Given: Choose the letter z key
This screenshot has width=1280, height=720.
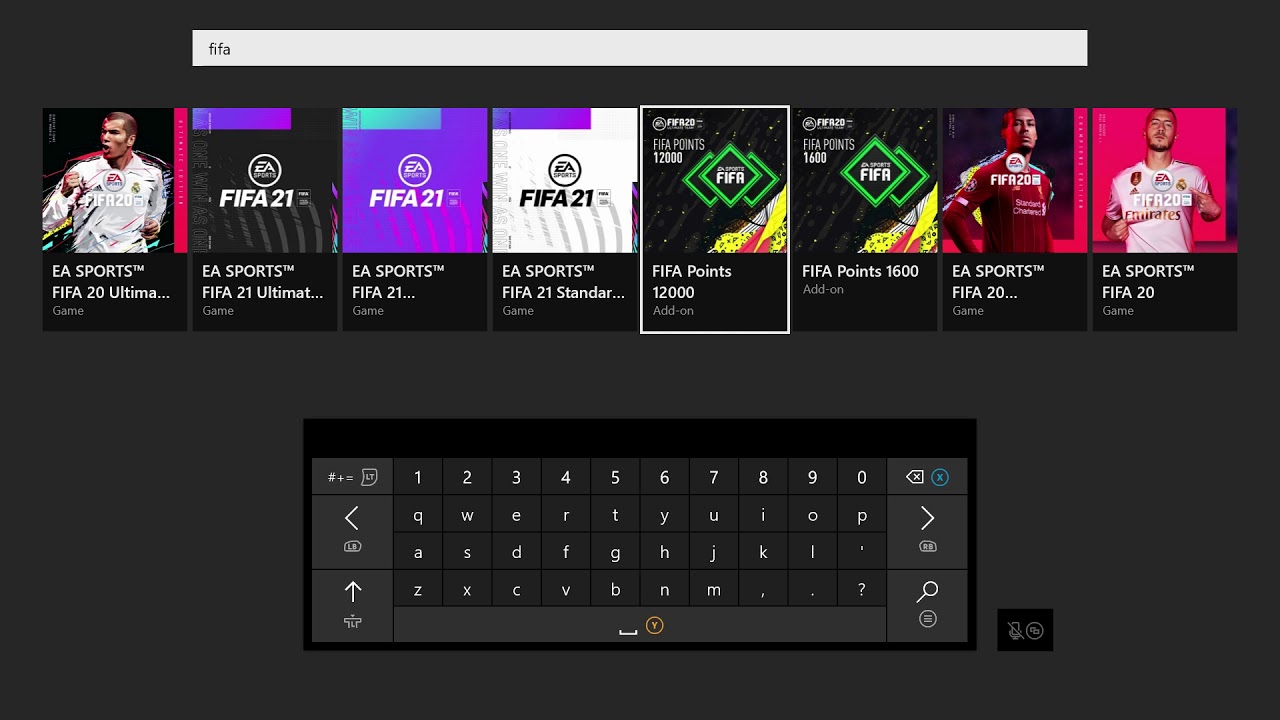Looking at the screenshot, I should coord(418,590).
